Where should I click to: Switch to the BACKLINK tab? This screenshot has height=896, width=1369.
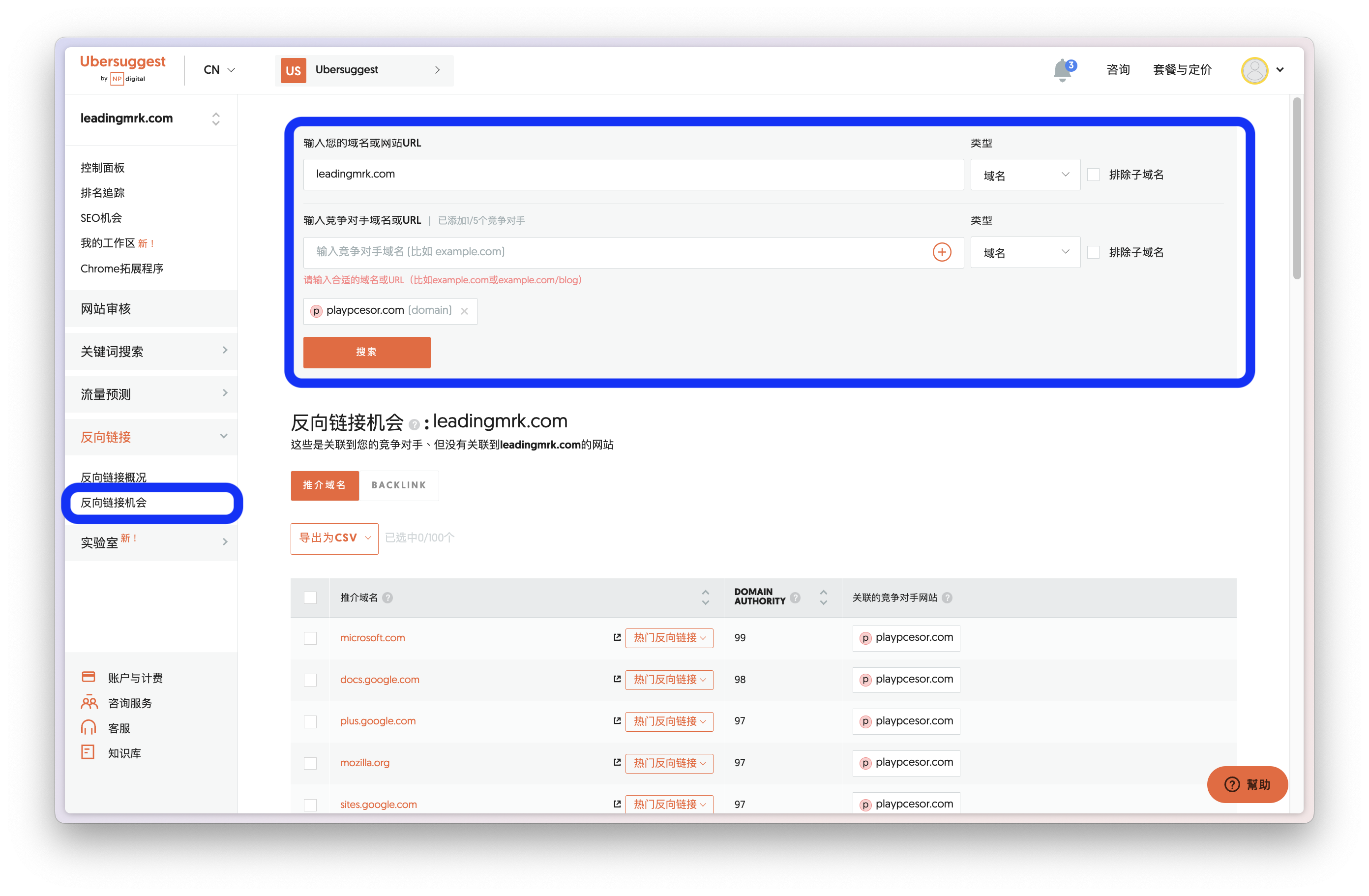[399, 485]
